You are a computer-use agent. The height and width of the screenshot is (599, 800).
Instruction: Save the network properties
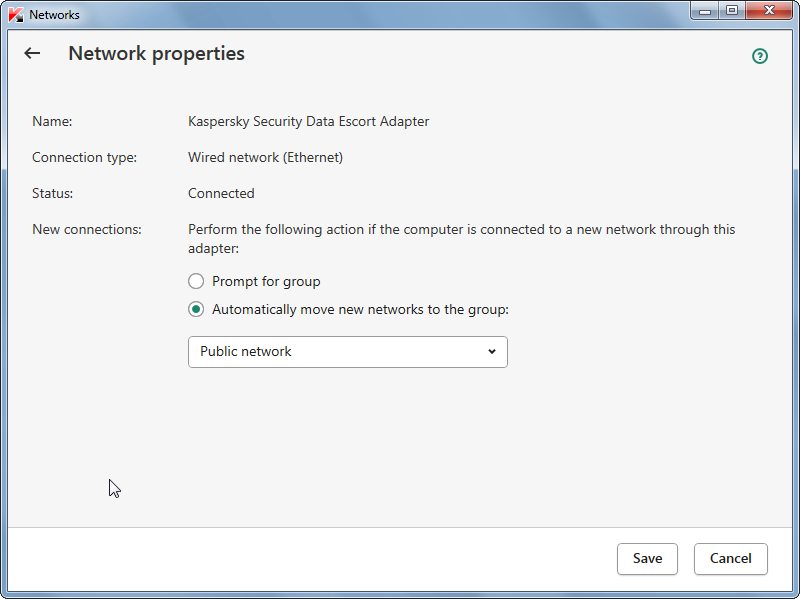[x=647, y=559]
